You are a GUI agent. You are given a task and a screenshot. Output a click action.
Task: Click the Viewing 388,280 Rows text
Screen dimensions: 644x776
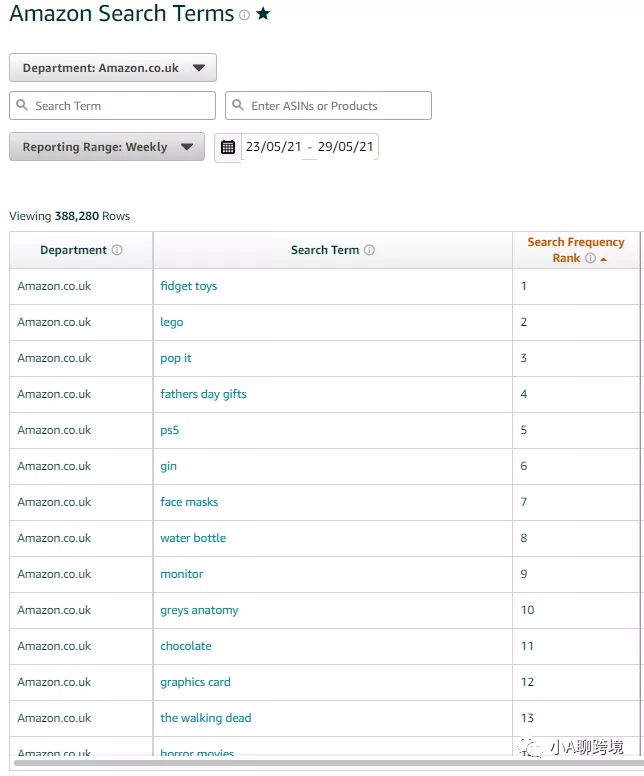click(x=70, y=216)
